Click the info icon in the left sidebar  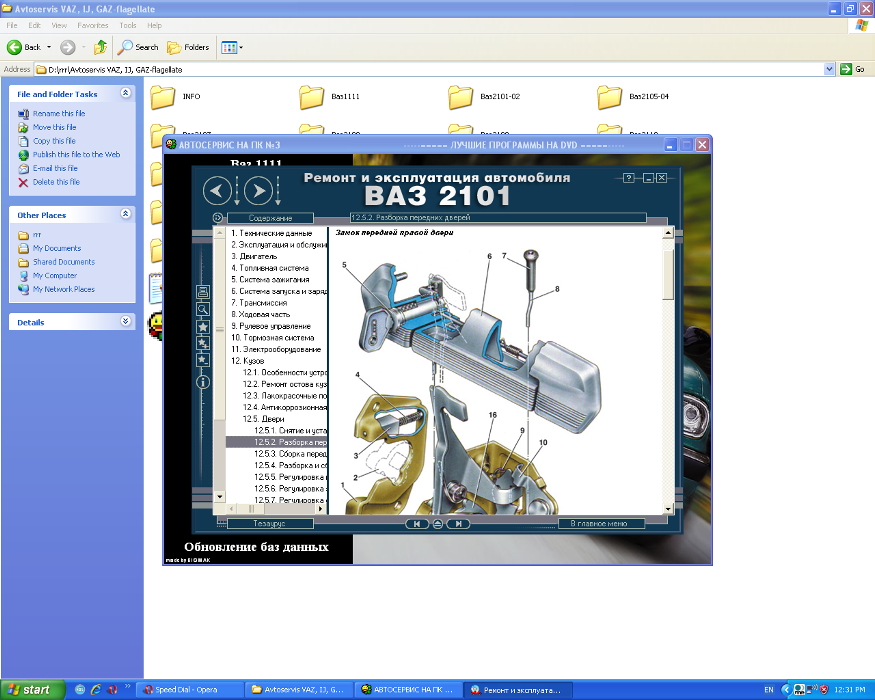point(203,381)
